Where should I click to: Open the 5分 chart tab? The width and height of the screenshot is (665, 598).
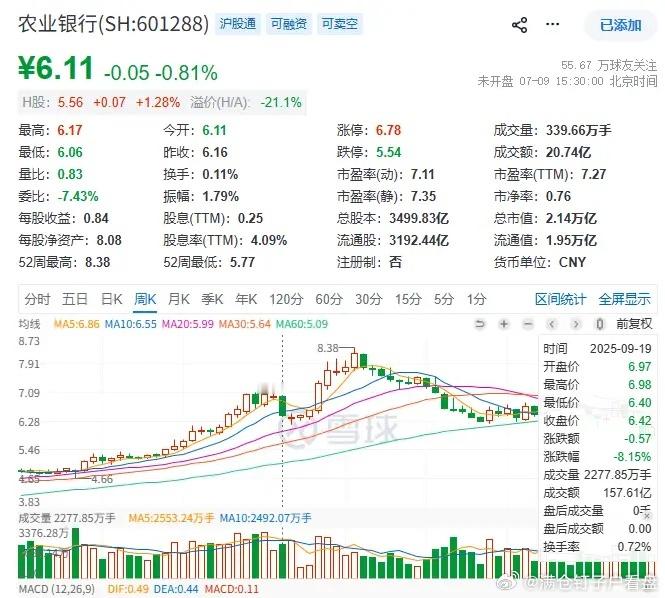pos(444,299)
